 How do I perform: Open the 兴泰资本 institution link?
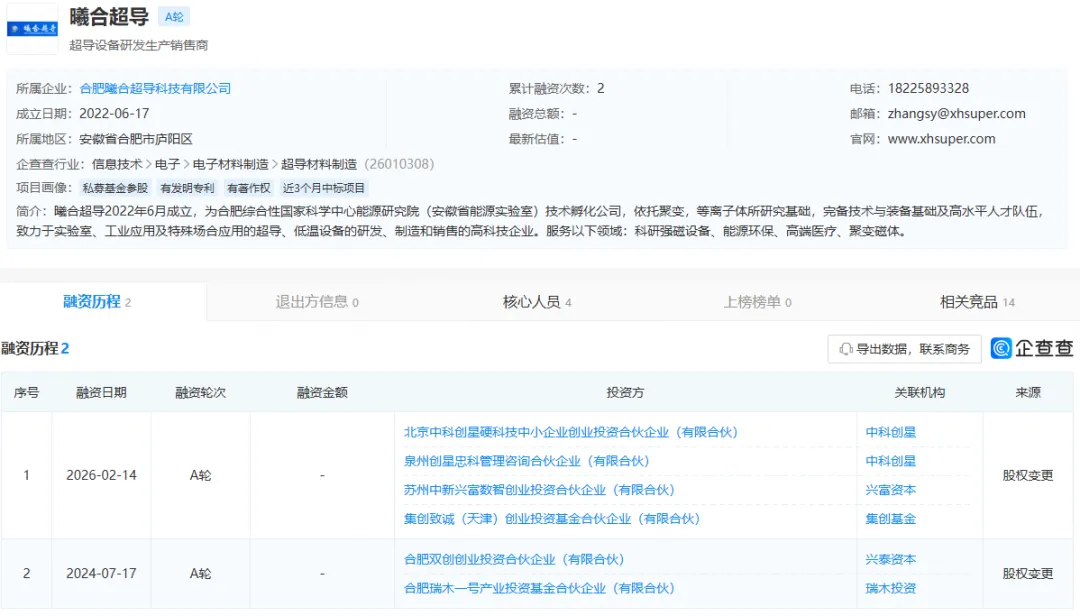point(891,559)
